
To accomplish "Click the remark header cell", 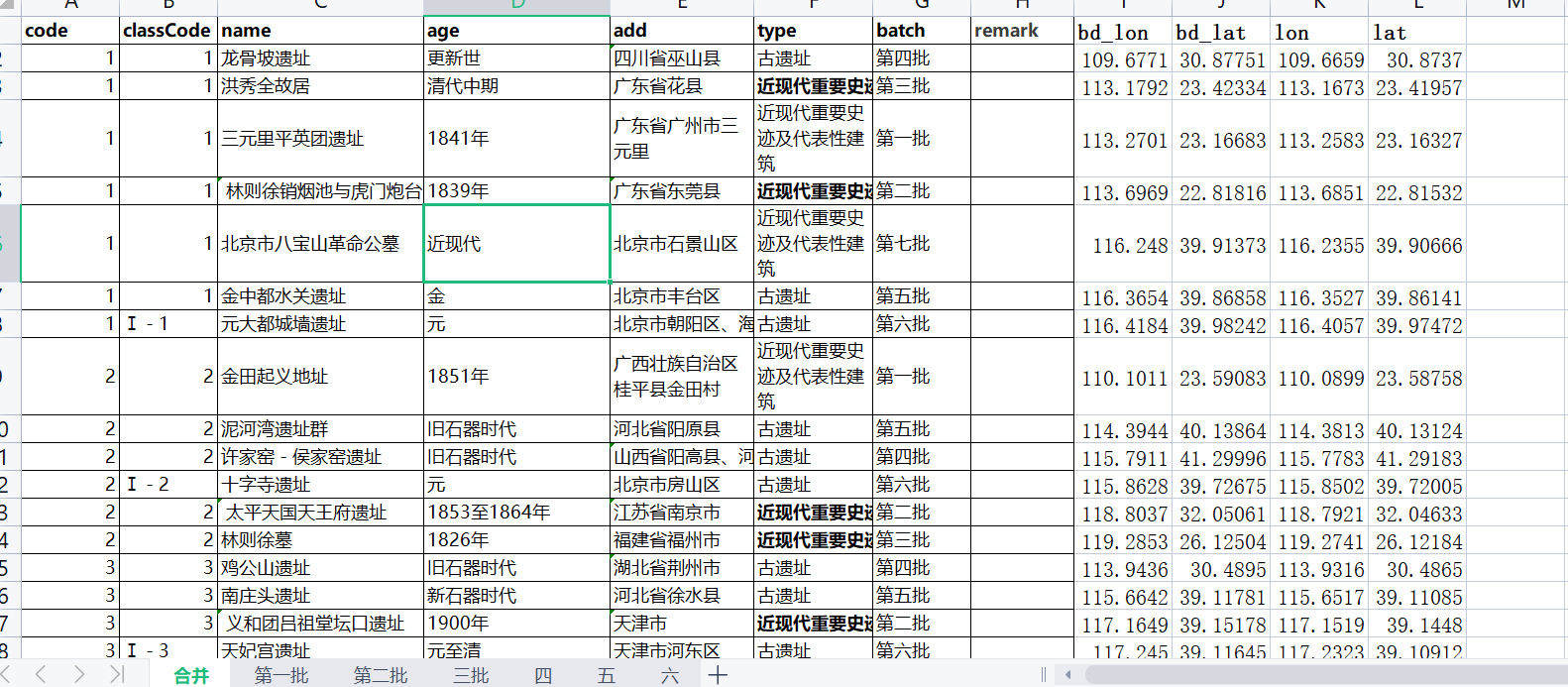I will [1022, 31].
